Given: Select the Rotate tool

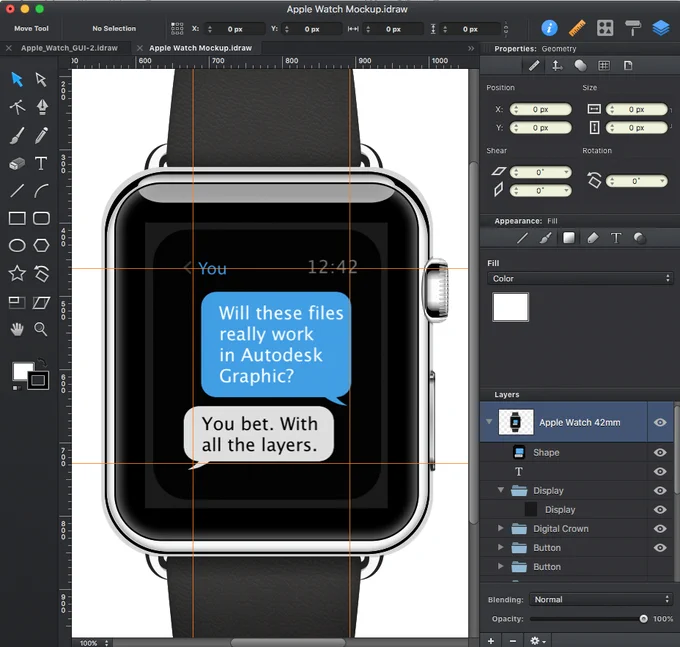Looking at the screenshot, I should (42, 273).
